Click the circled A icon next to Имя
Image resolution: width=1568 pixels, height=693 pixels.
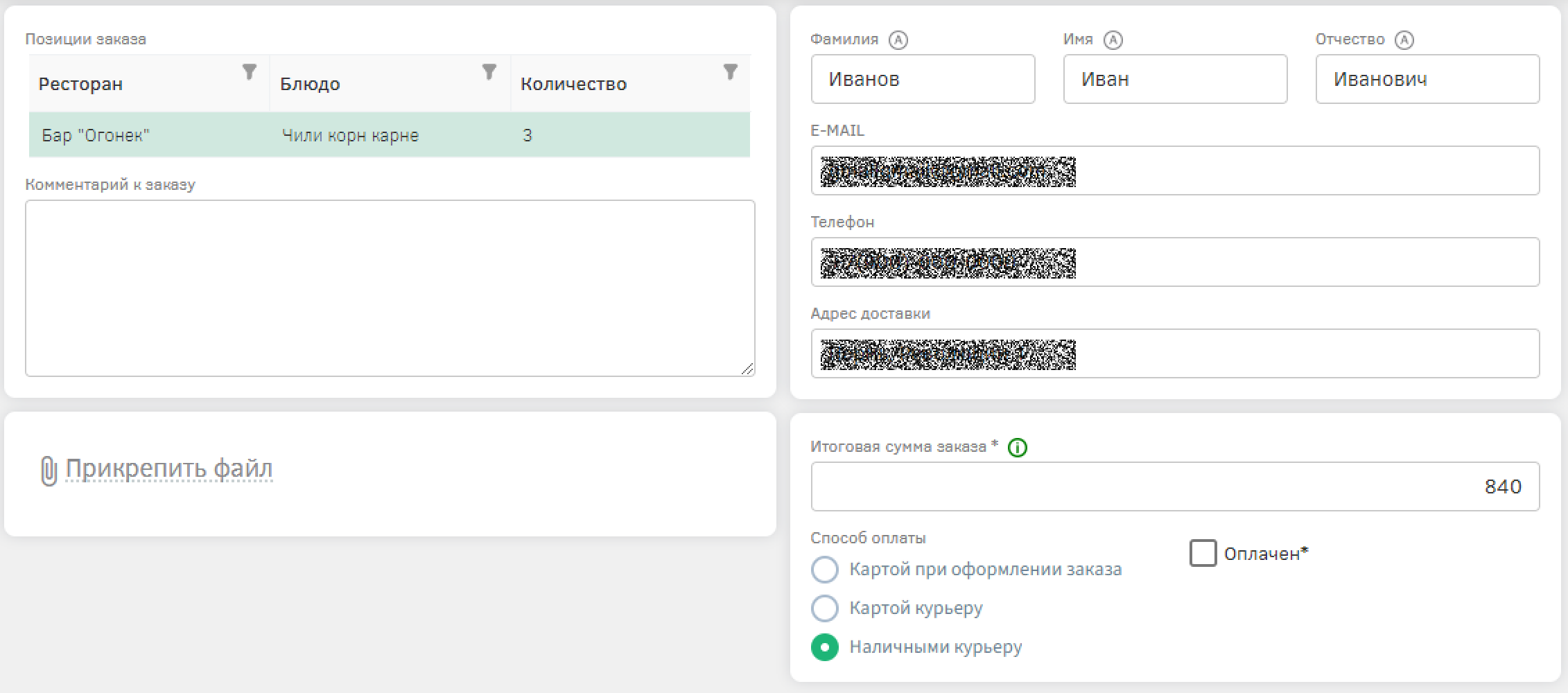pos(1113,40)
